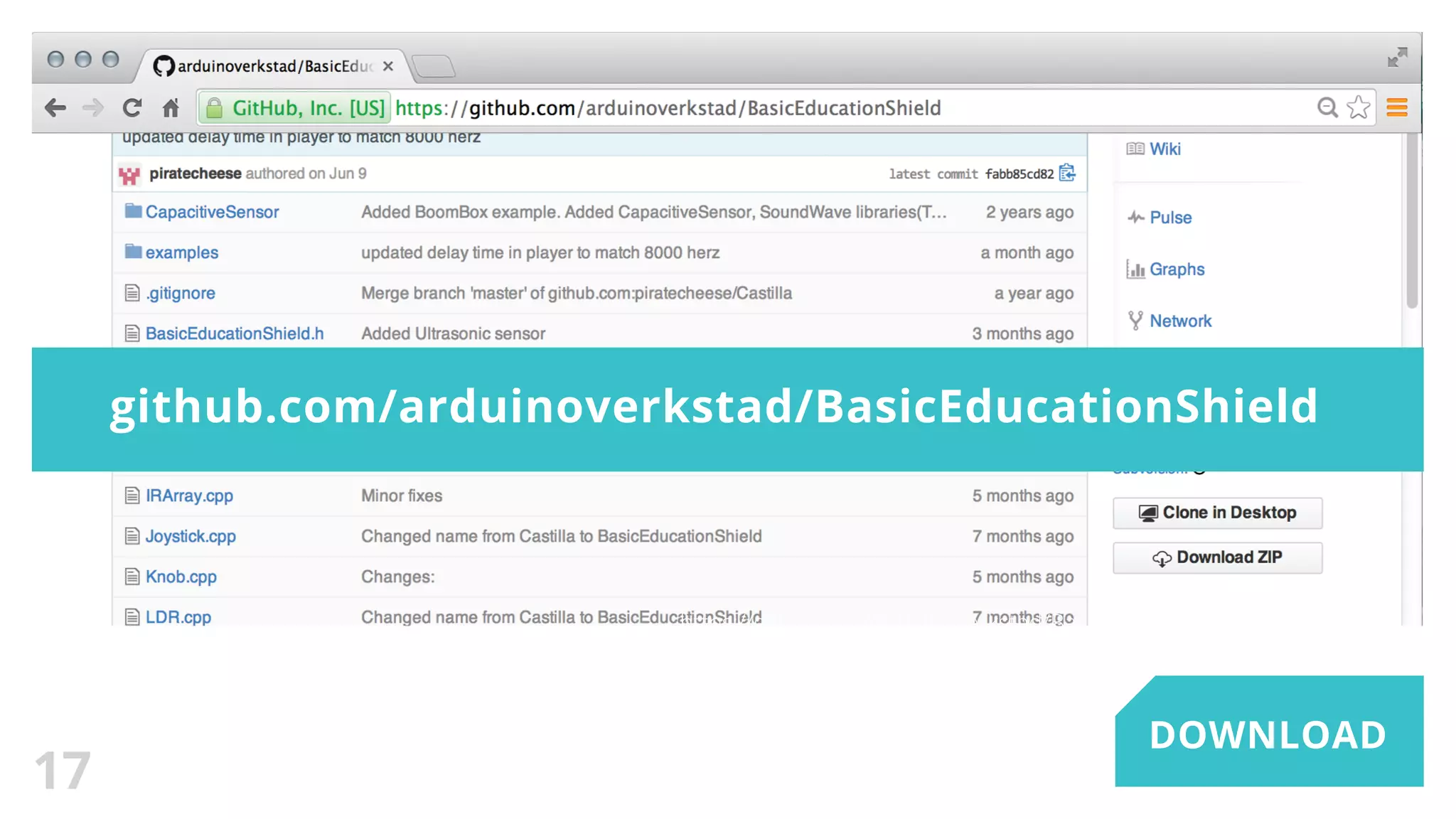Image resolution: width=1456 pixels, height=819 pixels.
Task: Click the zoom magnifier icon in address bar
Action: pyautogui.click(x=1327, y=108)
